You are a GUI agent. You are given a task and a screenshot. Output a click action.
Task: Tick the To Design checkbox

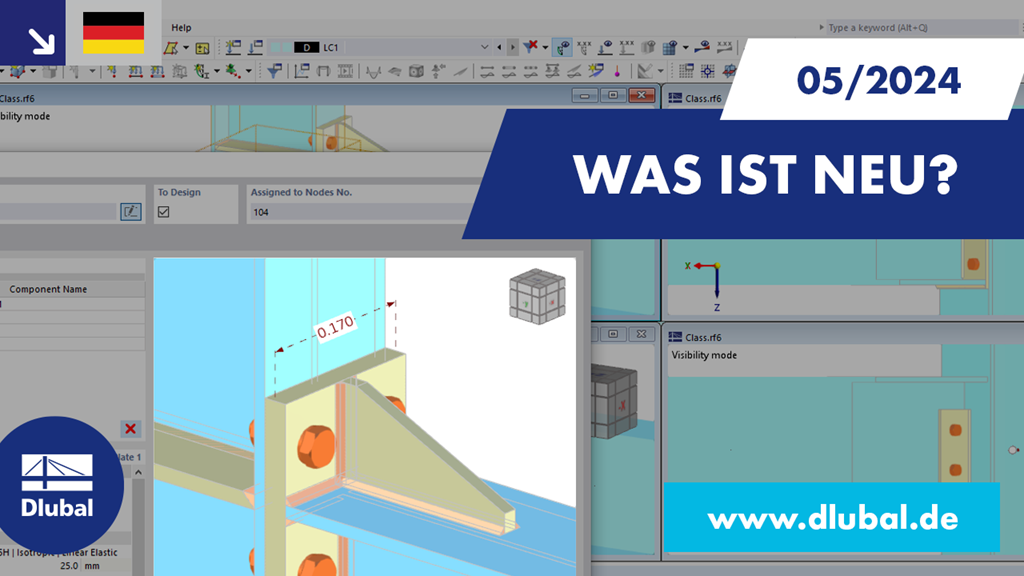click(163, 212)
